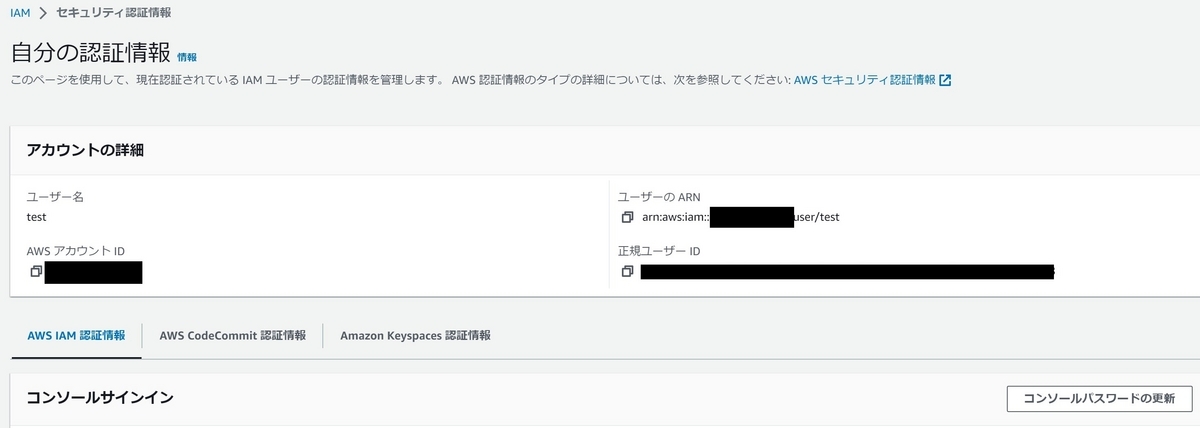Go to IAM breadcrumb link
This screenshot has width=1200, height=428.
tap(20, 13)
